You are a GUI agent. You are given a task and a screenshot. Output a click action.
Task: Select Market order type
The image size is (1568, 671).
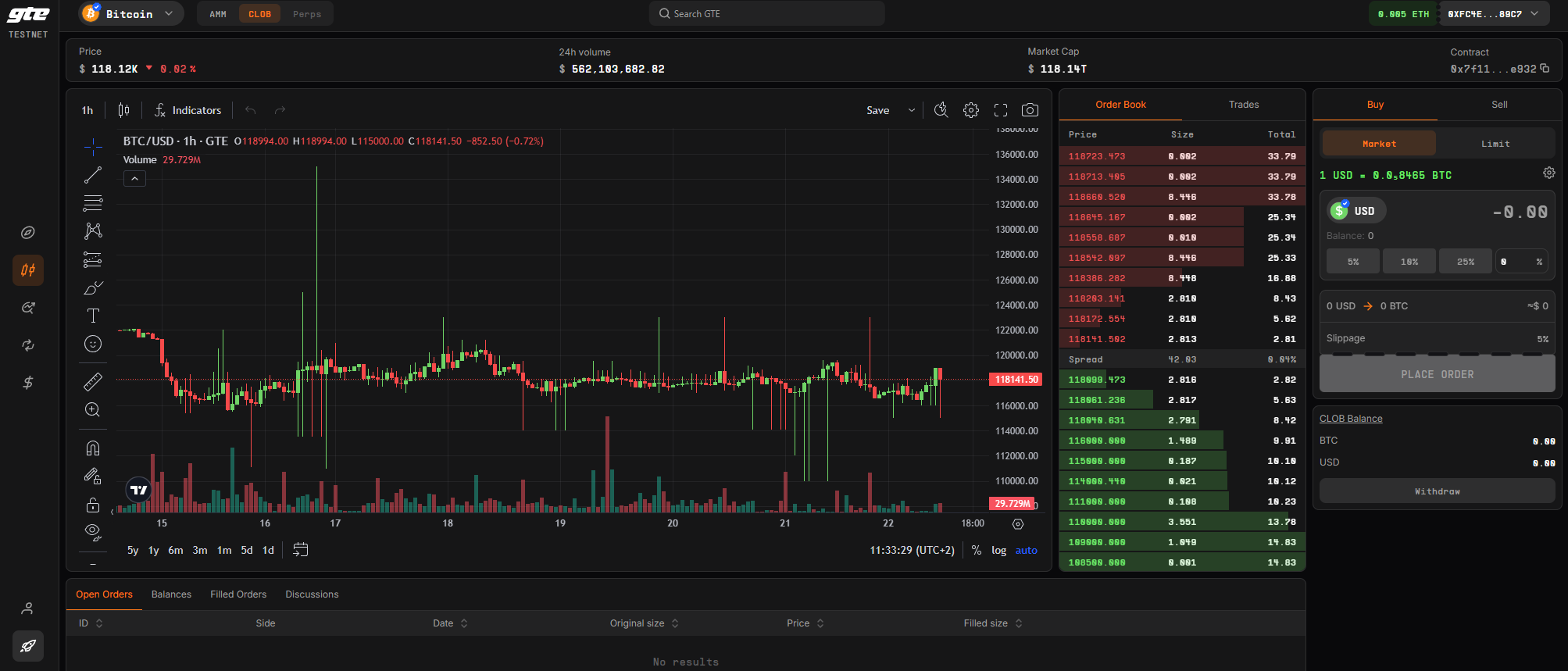[1379, 144]
